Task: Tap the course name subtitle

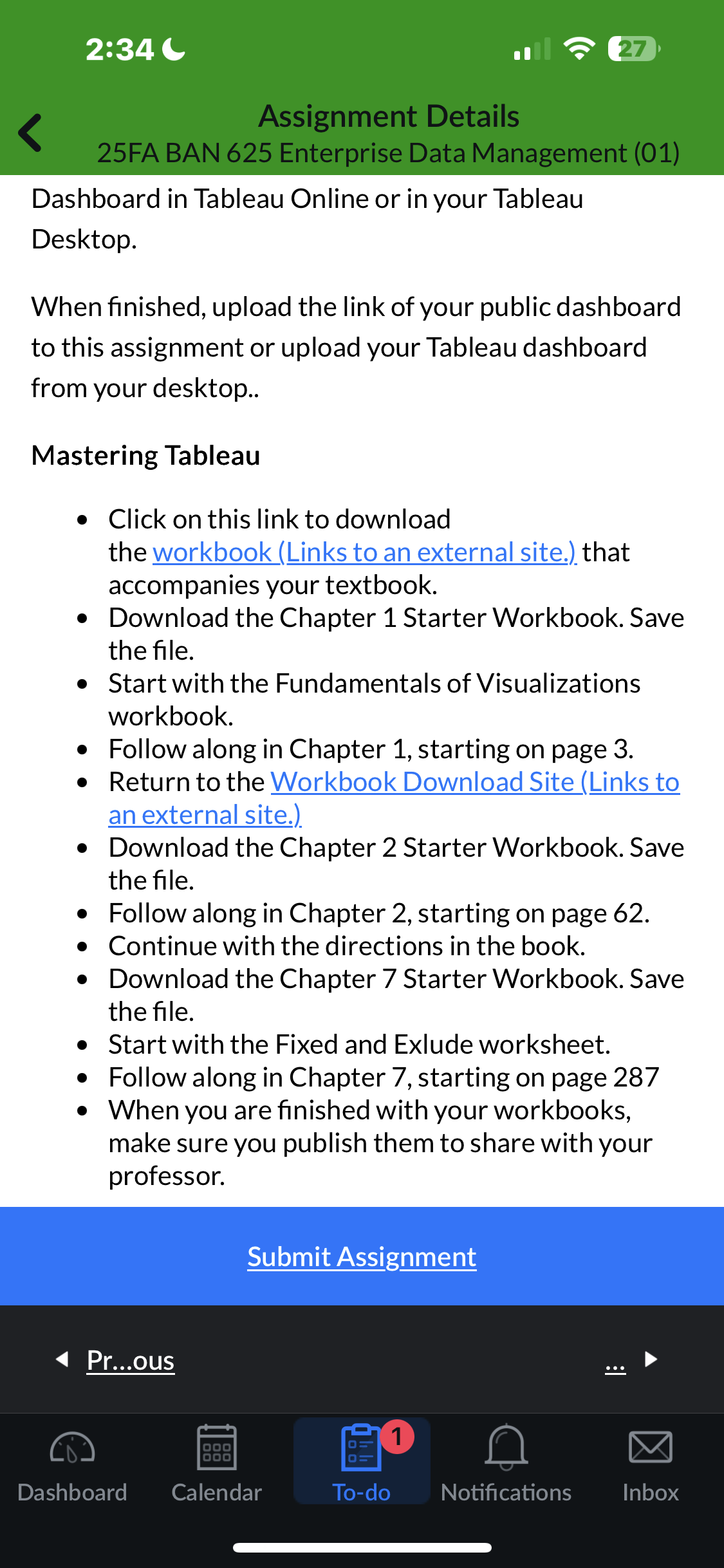Action: click(x=389, y=153)
